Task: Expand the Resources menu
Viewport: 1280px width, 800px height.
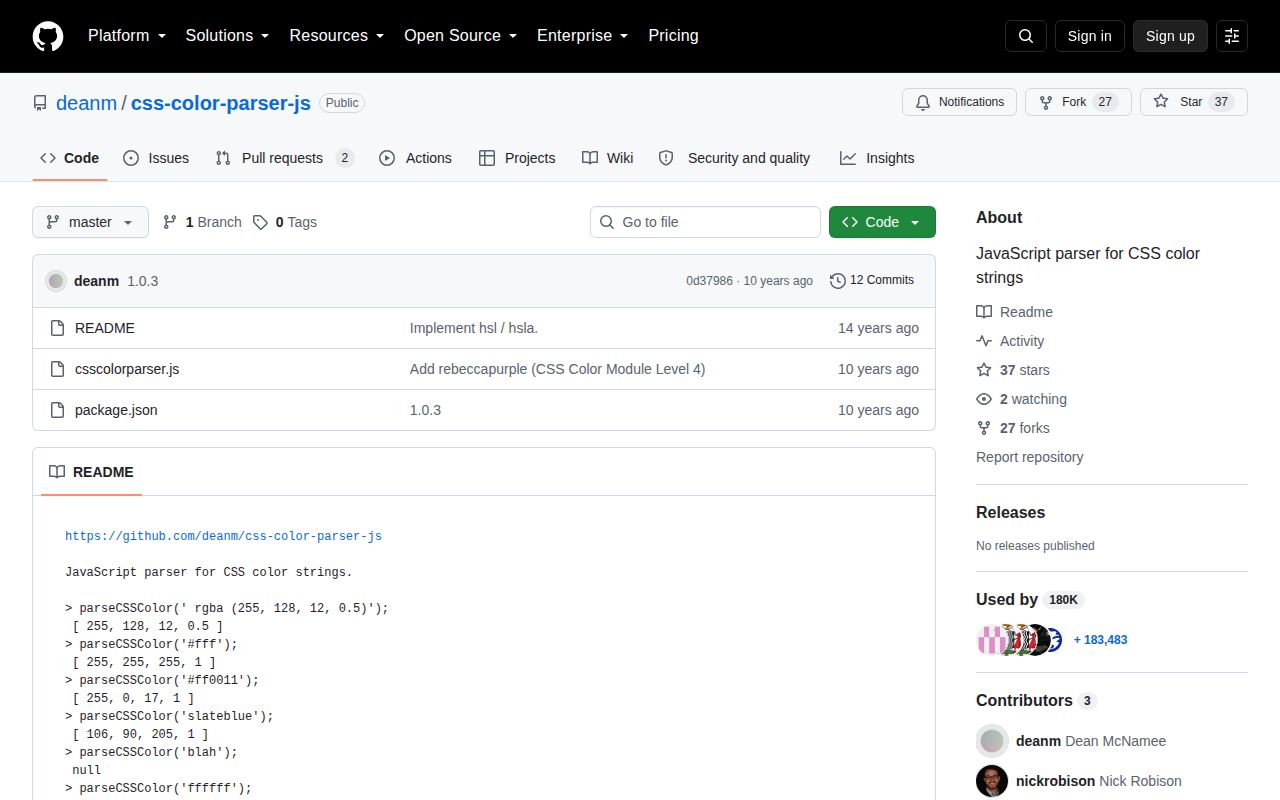Action: coord(337,36)
